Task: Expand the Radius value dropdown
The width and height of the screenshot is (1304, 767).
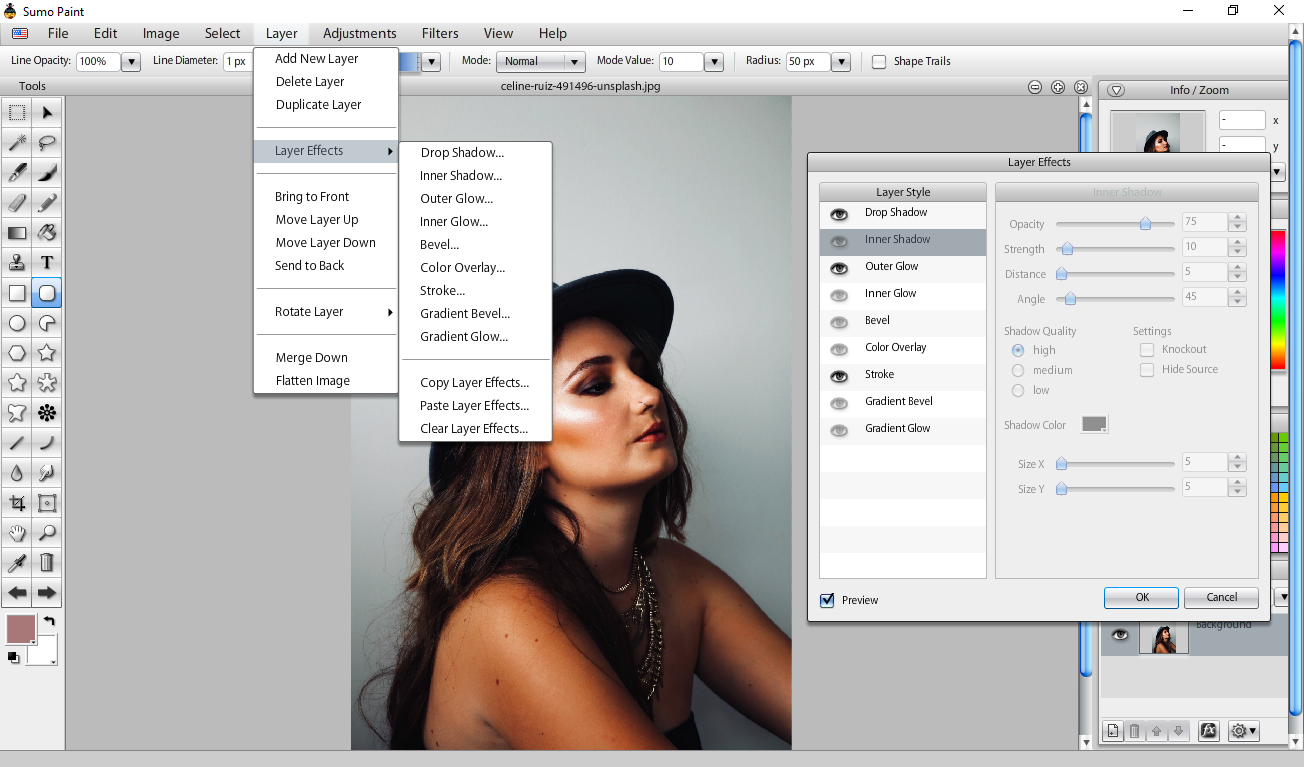Action: pyautogui.click(x=840, y=61)
